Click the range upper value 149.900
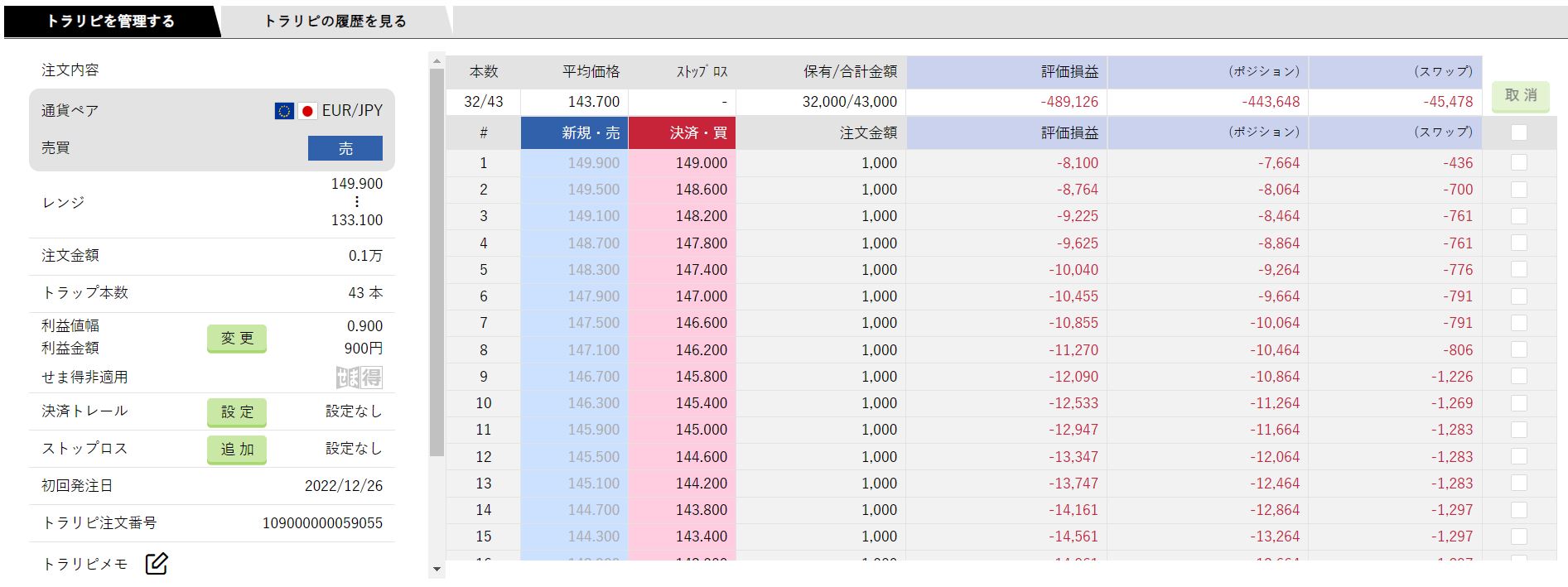The image size is (1568, 587). pyautogui.click(x=357, y=184)
